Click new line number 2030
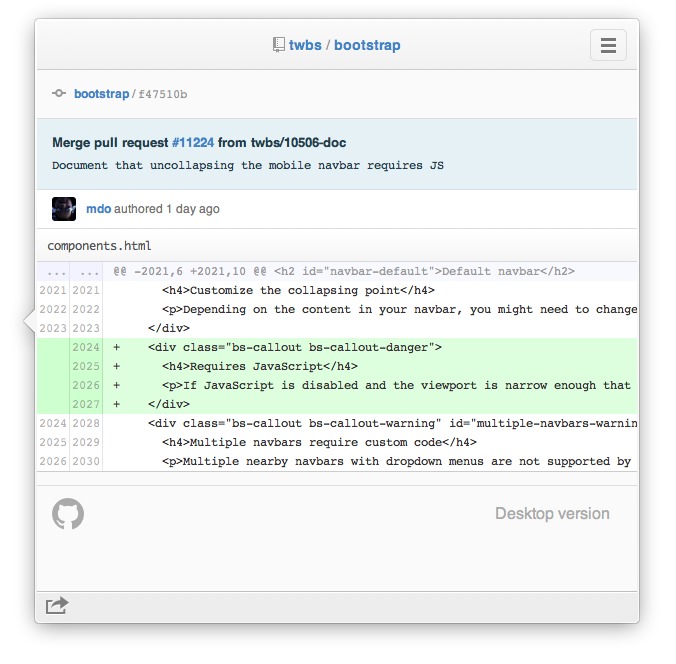This screenshot has width=676, height=664. click(86, 461)
